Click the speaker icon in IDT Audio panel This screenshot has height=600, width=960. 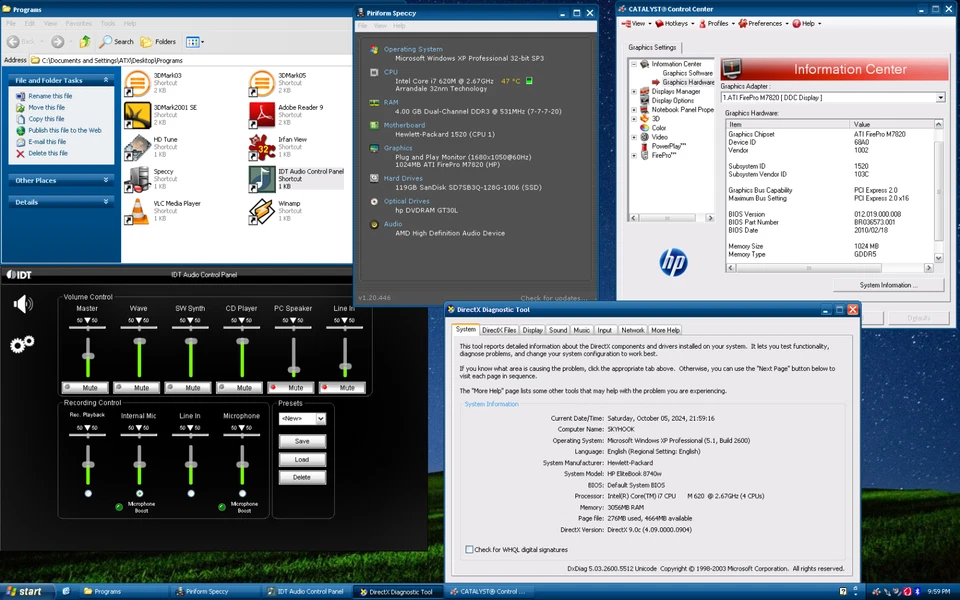pos(22,303)
